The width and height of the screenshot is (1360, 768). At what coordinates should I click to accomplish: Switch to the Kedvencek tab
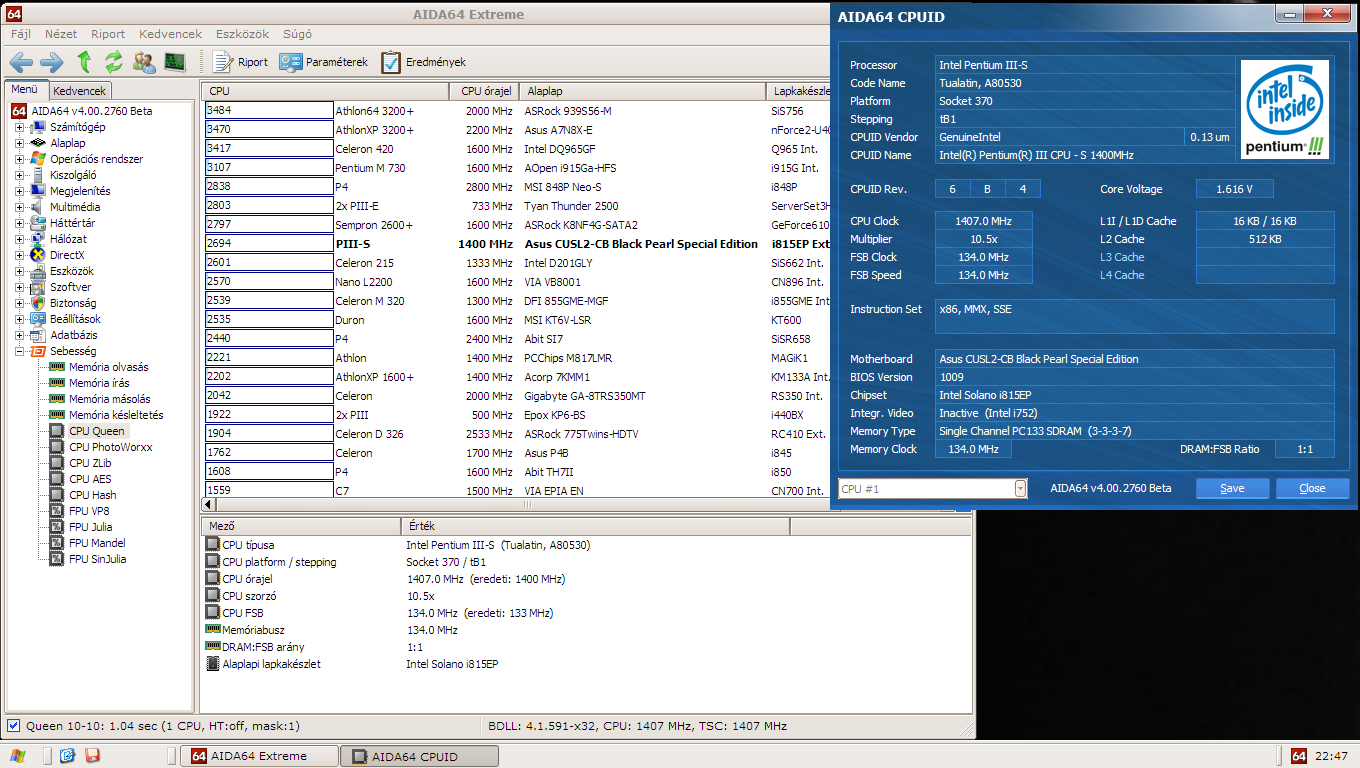[x=79, y=91]
